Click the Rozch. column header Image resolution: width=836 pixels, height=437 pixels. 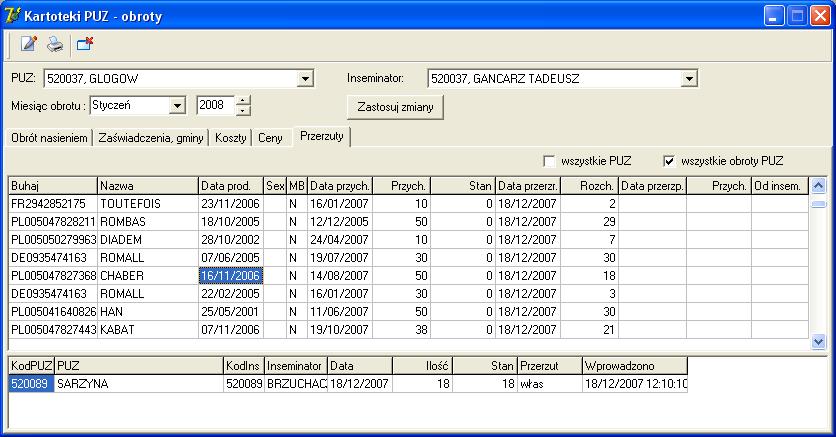pos(589,186)
